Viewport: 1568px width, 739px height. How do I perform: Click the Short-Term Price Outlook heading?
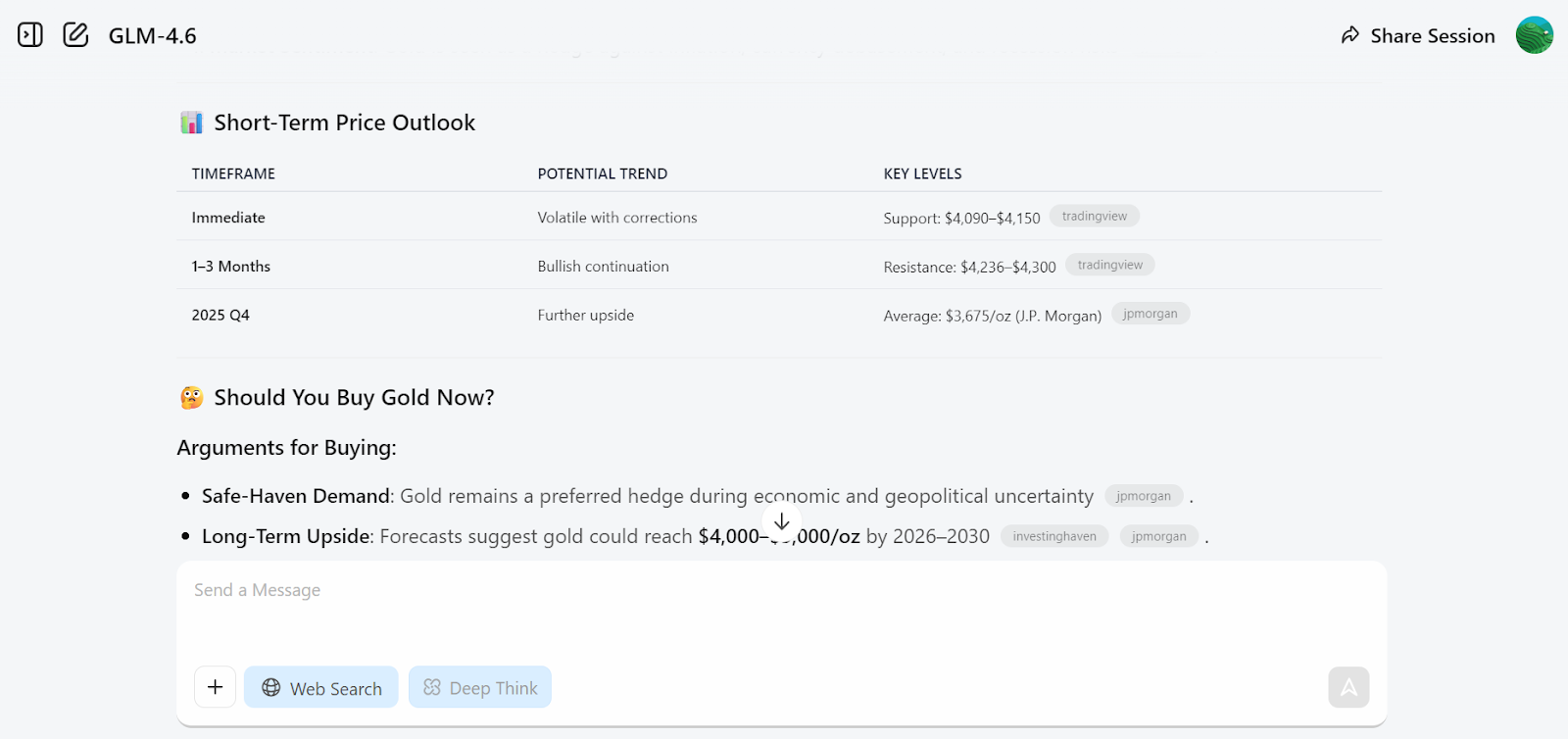pyautogui.click(x=344, y=123)
